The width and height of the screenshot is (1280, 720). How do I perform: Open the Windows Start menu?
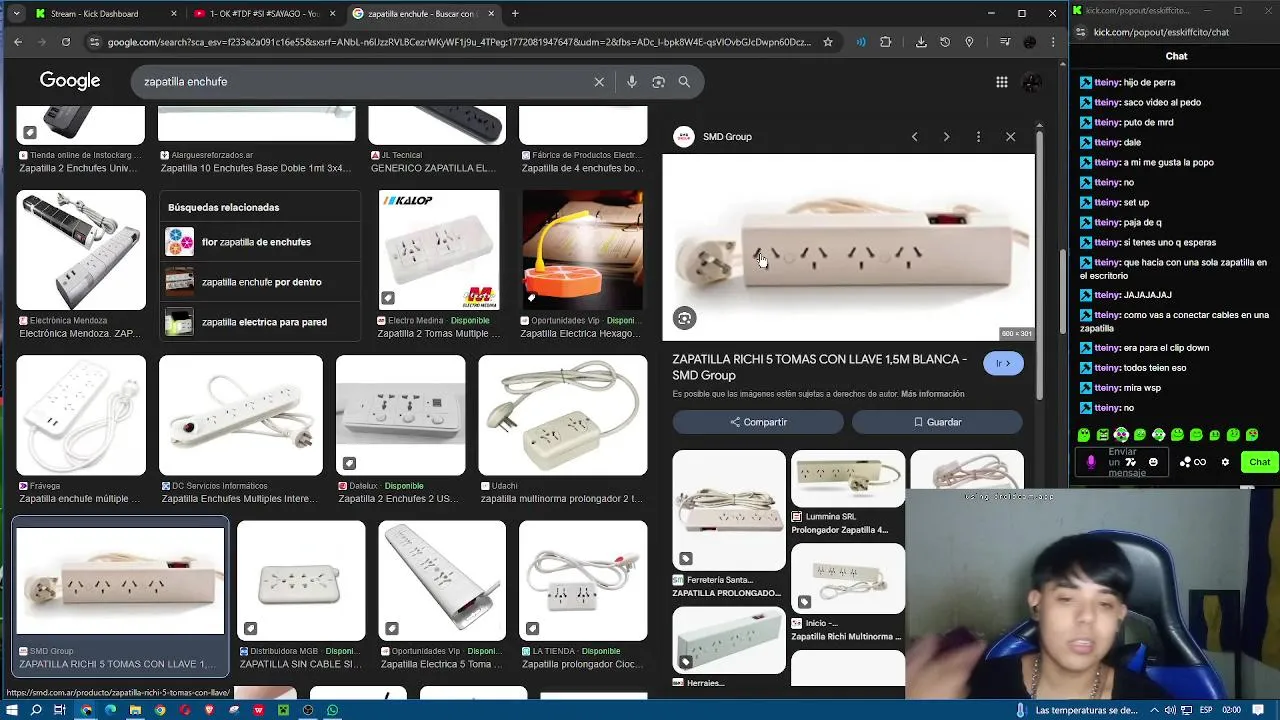pyautogui.click(x=12, y=710)
